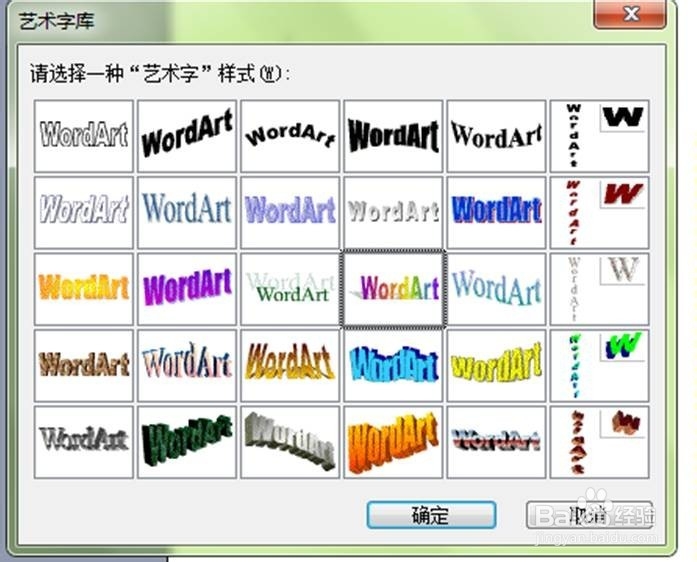Screen dimensions: 697x562
Task: Select the cyan-blue 3D block WordArt style
Action: click(393, 365)
